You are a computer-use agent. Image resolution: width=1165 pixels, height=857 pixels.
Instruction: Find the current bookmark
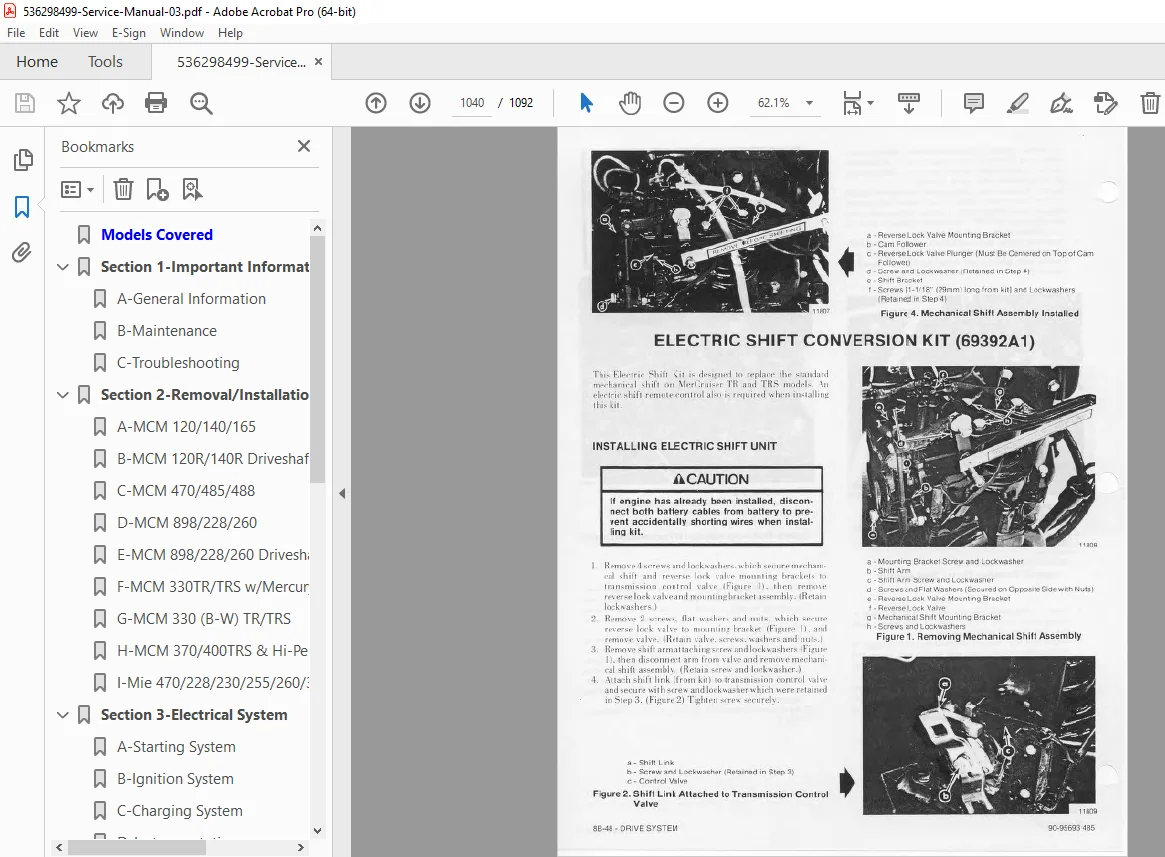(192, 190)
